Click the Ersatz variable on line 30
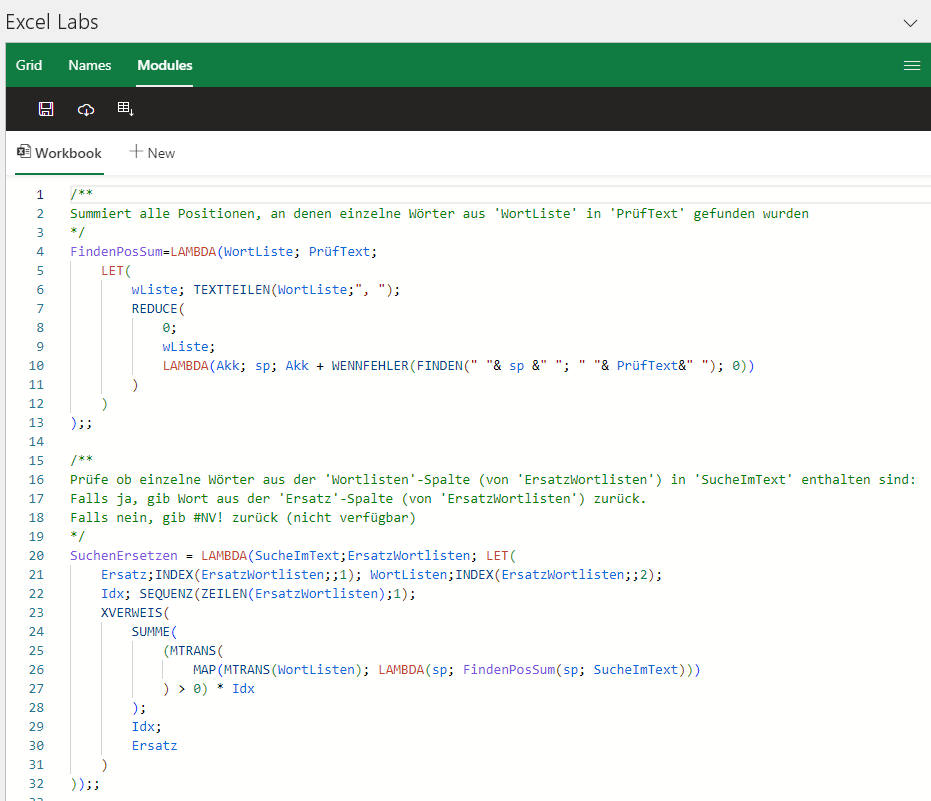931x801 pixels. [154, 746]
